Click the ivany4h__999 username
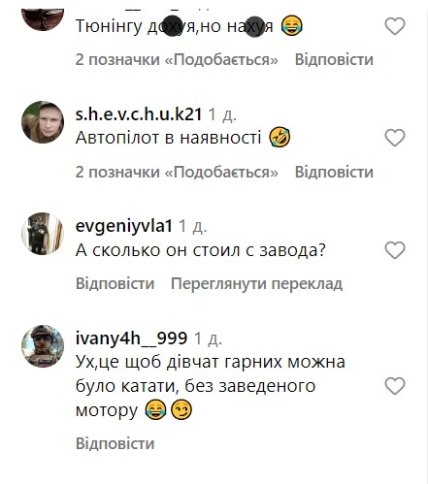 132,339
